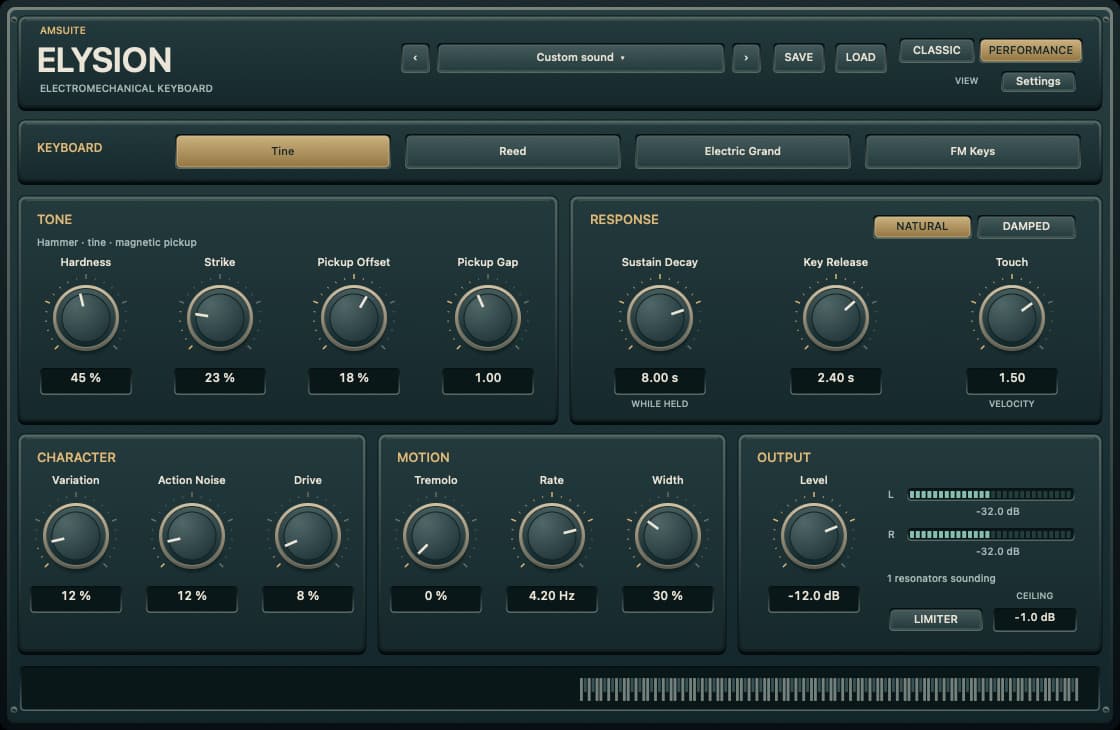Image resolution: width=1120 pixels, height=730 pixels.
Task: Click the Drive knob
Action: coord(308,536)
